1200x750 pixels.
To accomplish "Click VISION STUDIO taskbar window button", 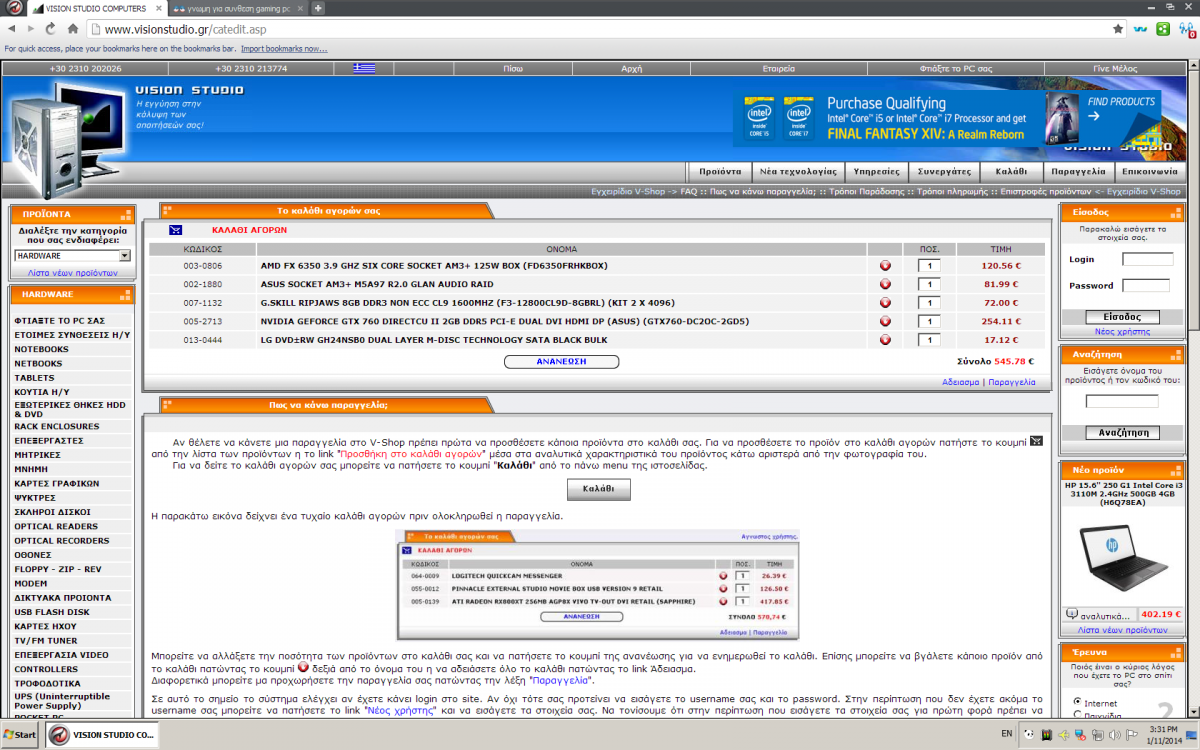I will (x=101, y=735).
